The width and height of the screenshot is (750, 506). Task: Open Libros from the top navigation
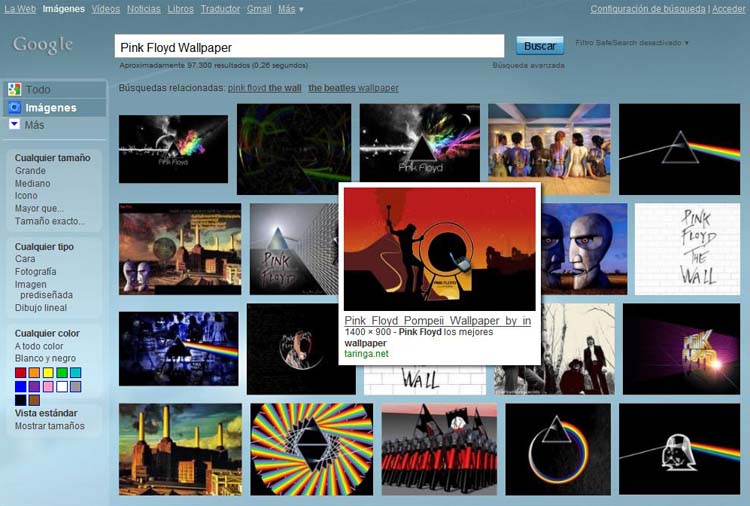click(x=181, y=9)
